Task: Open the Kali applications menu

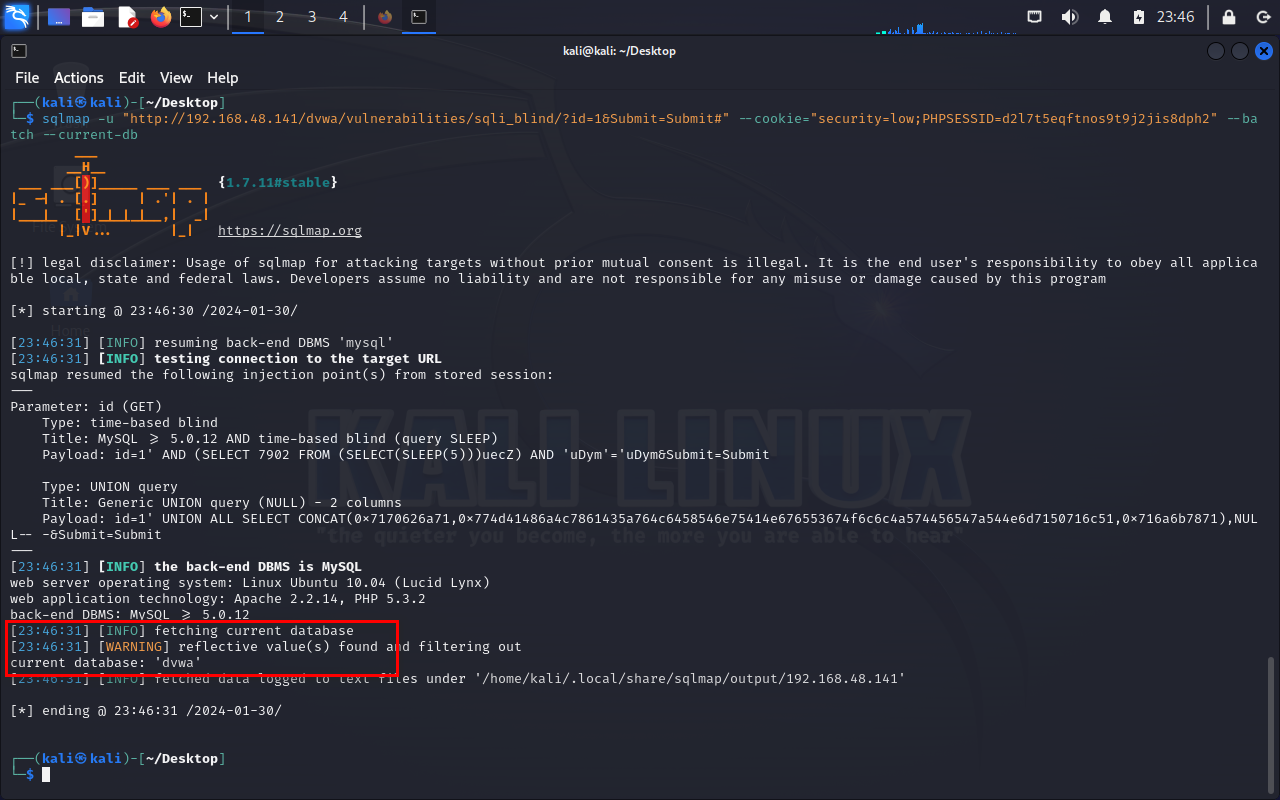Action: click(17, 16)
